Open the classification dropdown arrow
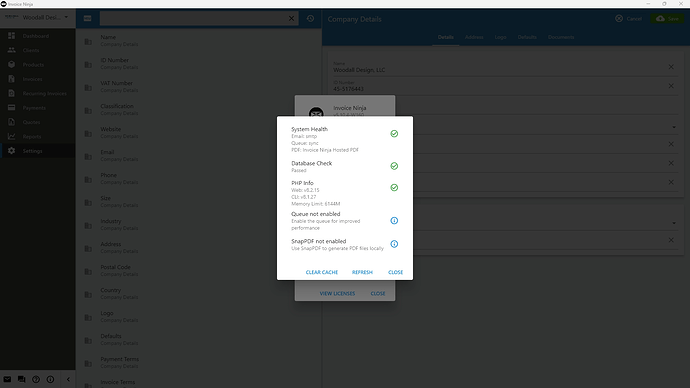This screenshot has width=690, height=388. (x=674, y=127)
